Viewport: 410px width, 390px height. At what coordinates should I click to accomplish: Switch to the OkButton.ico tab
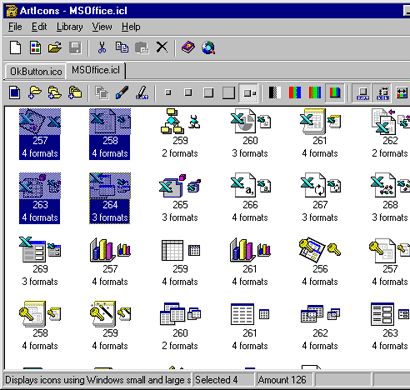(36, 71)
